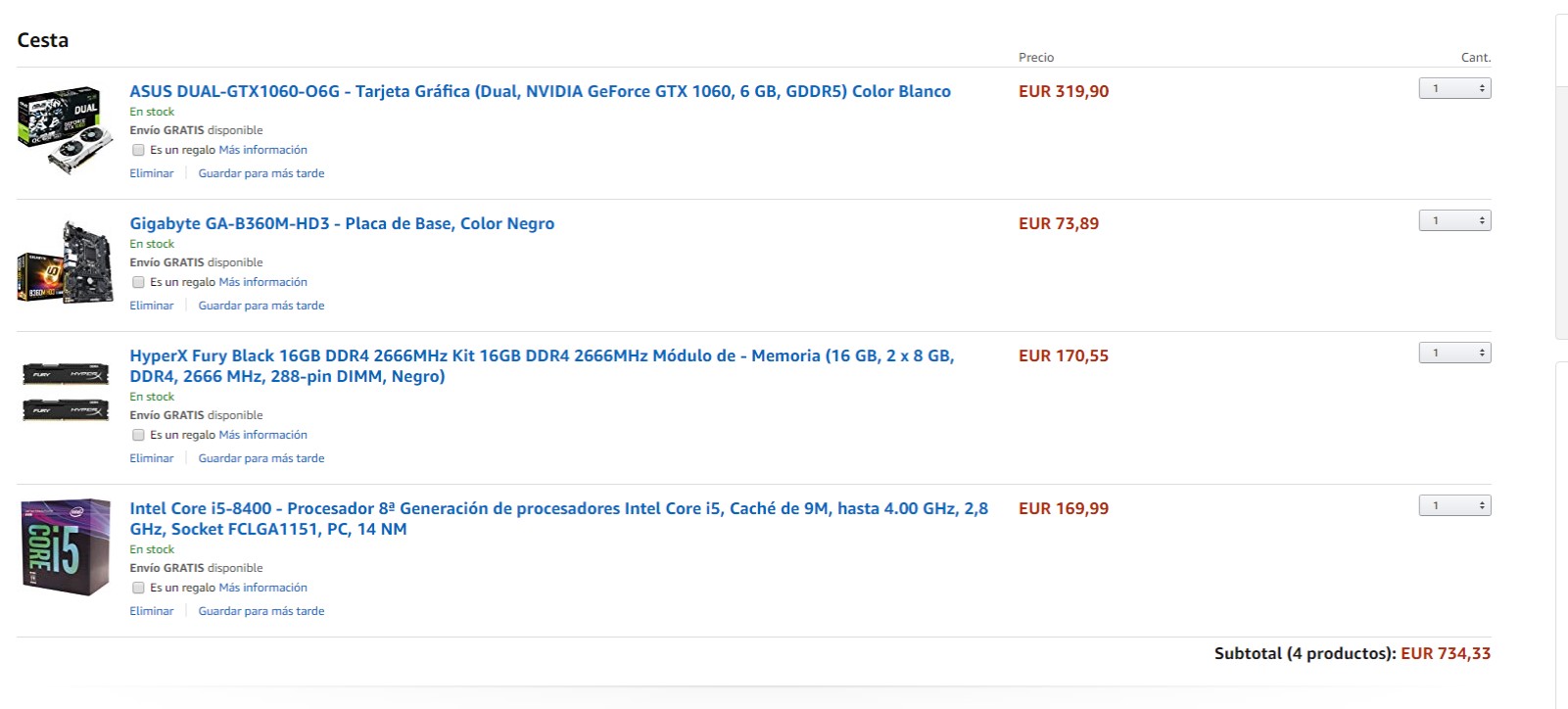
Task: Open the Intel Core i5-8400 quantity dropdown
Action: (x=1454, y=506)
